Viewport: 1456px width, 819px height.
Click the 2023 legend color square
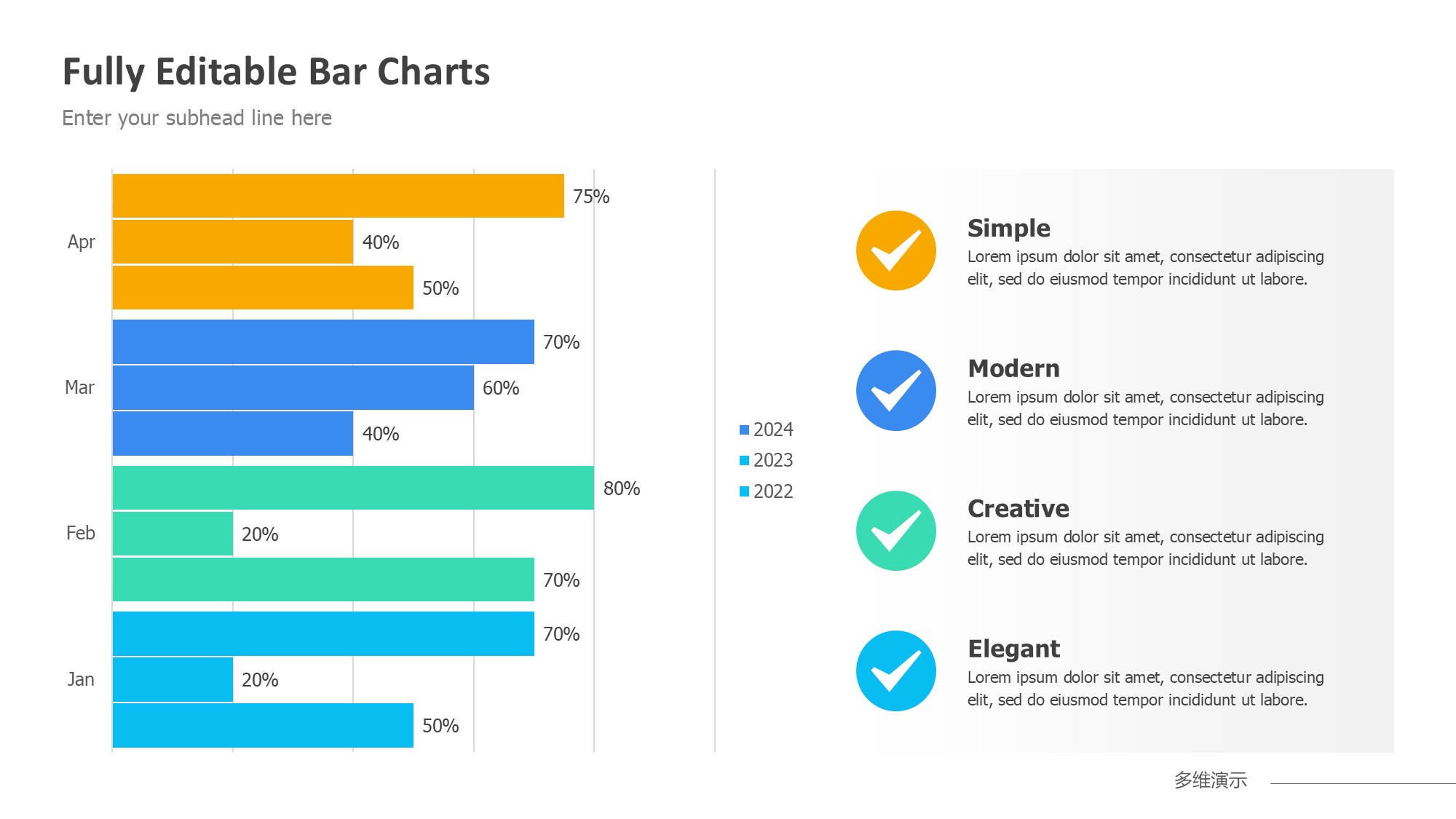click(744, 461)
